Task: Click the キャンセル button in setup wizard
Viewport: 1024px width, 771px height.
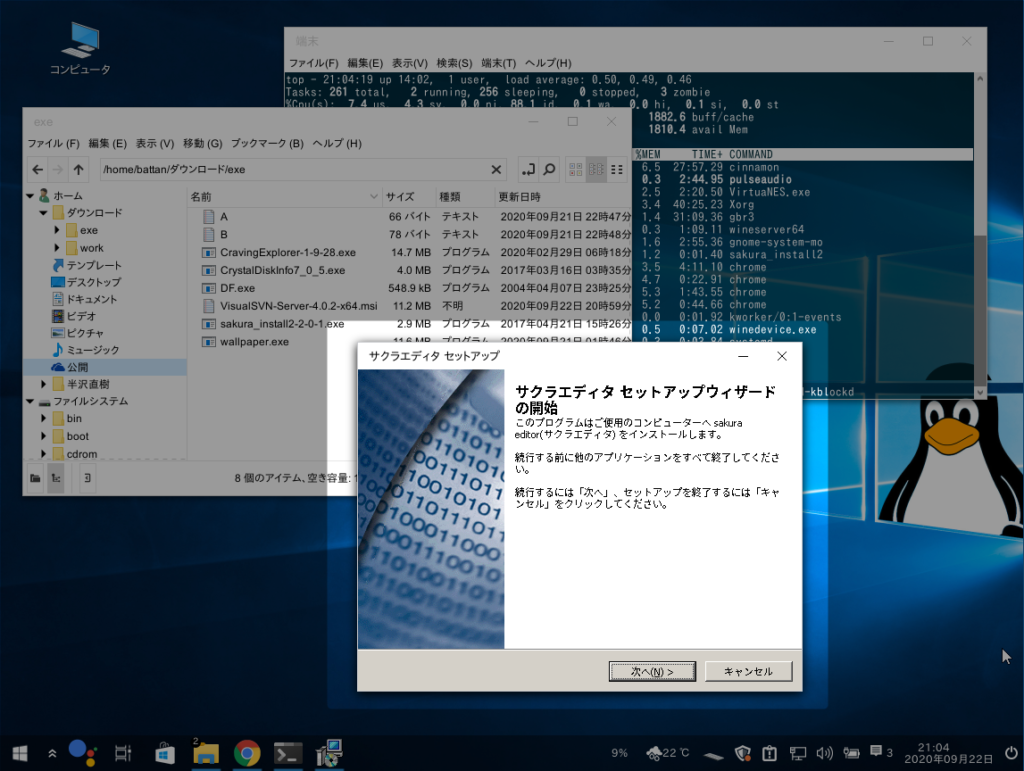Action: pos(748,671)
